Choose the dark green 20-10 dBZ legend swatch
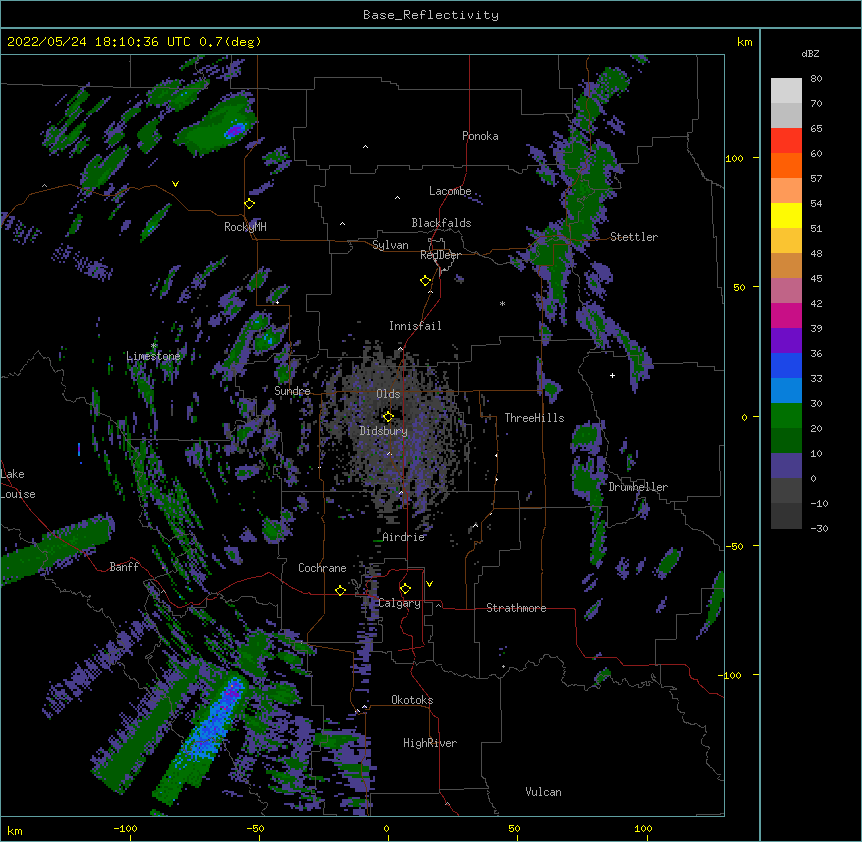This screenshot has width=862, height=842. click(x=786, y=440)
